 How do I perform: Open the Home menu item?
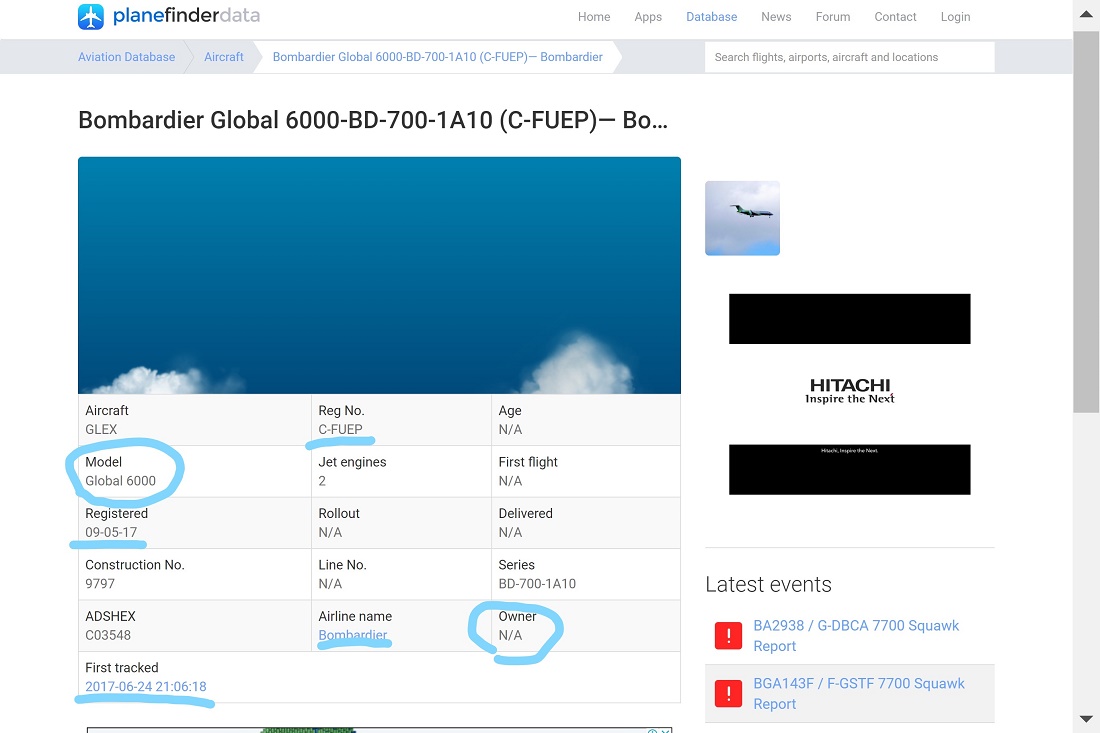coord(594,17)
